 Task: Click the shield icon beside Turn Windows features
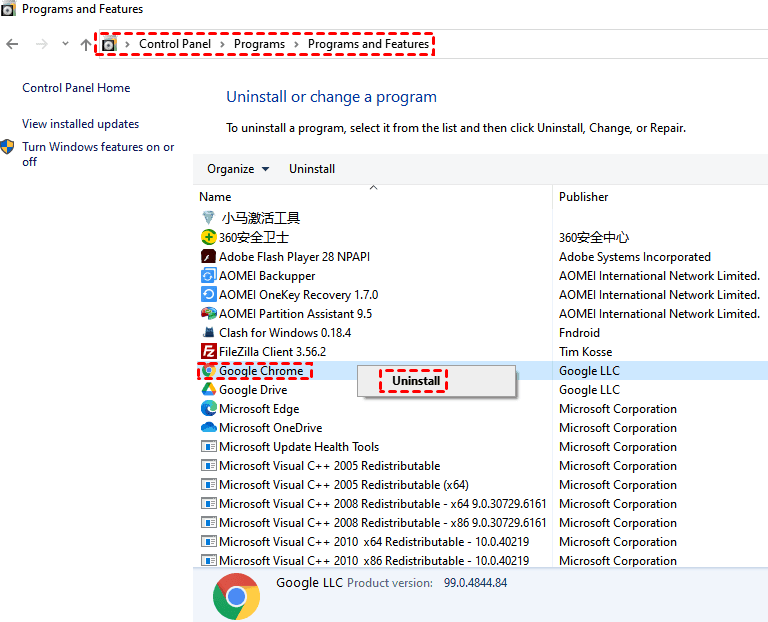7,147
